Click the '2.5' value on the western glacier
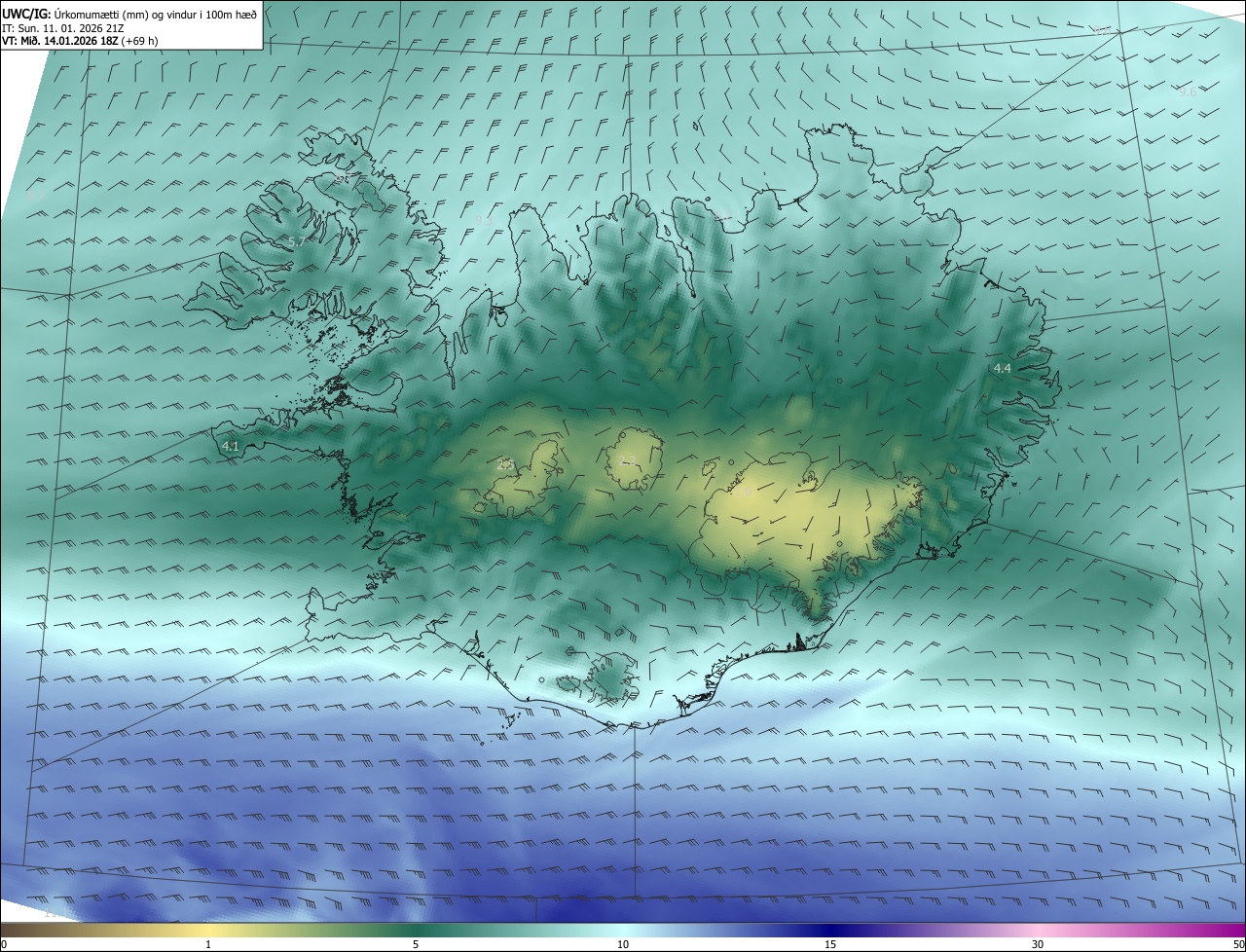Screen dimensions: 1246x952 (x=505, y=464)
